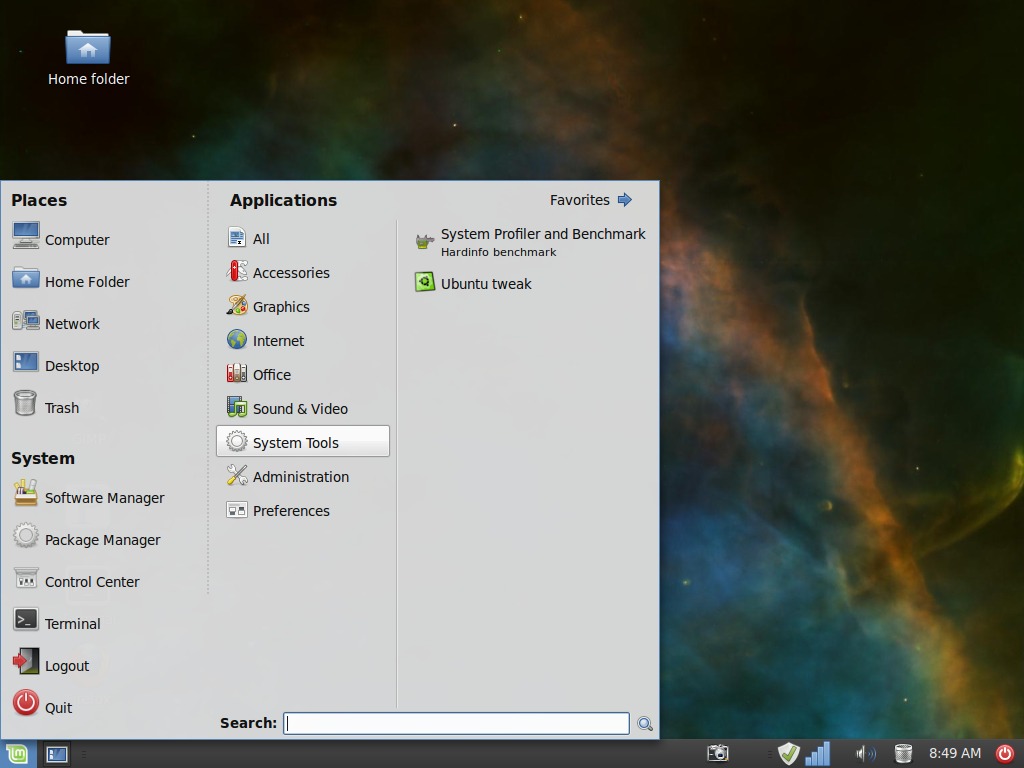Click the clock showing 8:49 AM
The image size is (1024, 768).
[954, 753]
